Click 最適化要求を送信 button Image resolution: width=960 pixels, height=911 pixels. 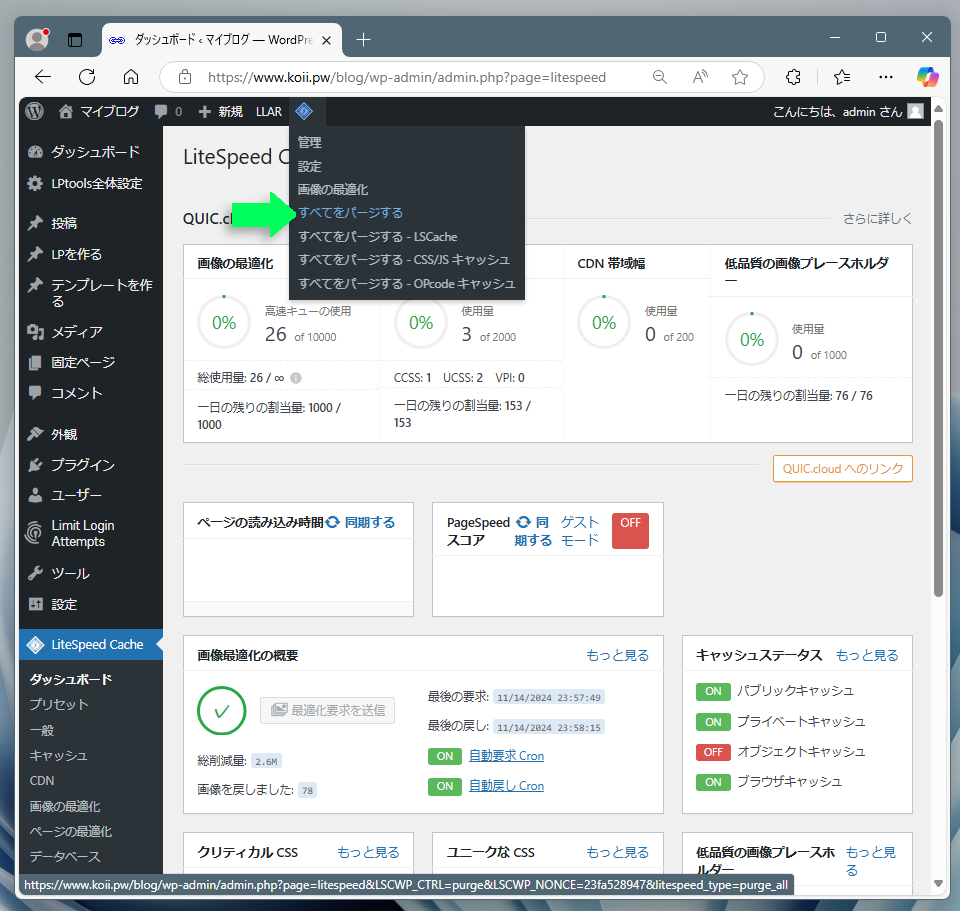pos(328,710)
